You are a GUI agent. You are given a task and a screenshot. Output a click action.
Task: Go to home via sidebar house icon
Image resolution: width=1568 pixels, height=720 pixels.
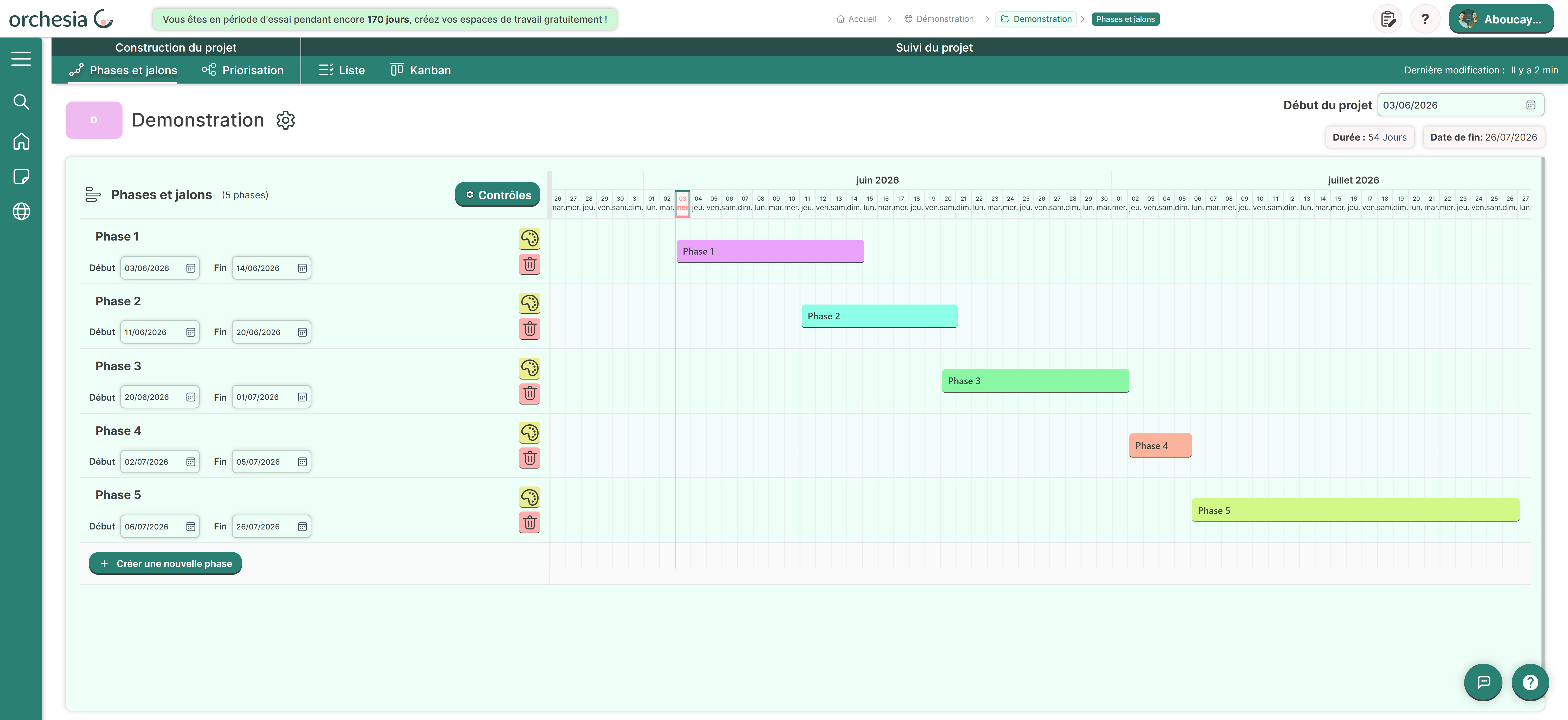21,141
